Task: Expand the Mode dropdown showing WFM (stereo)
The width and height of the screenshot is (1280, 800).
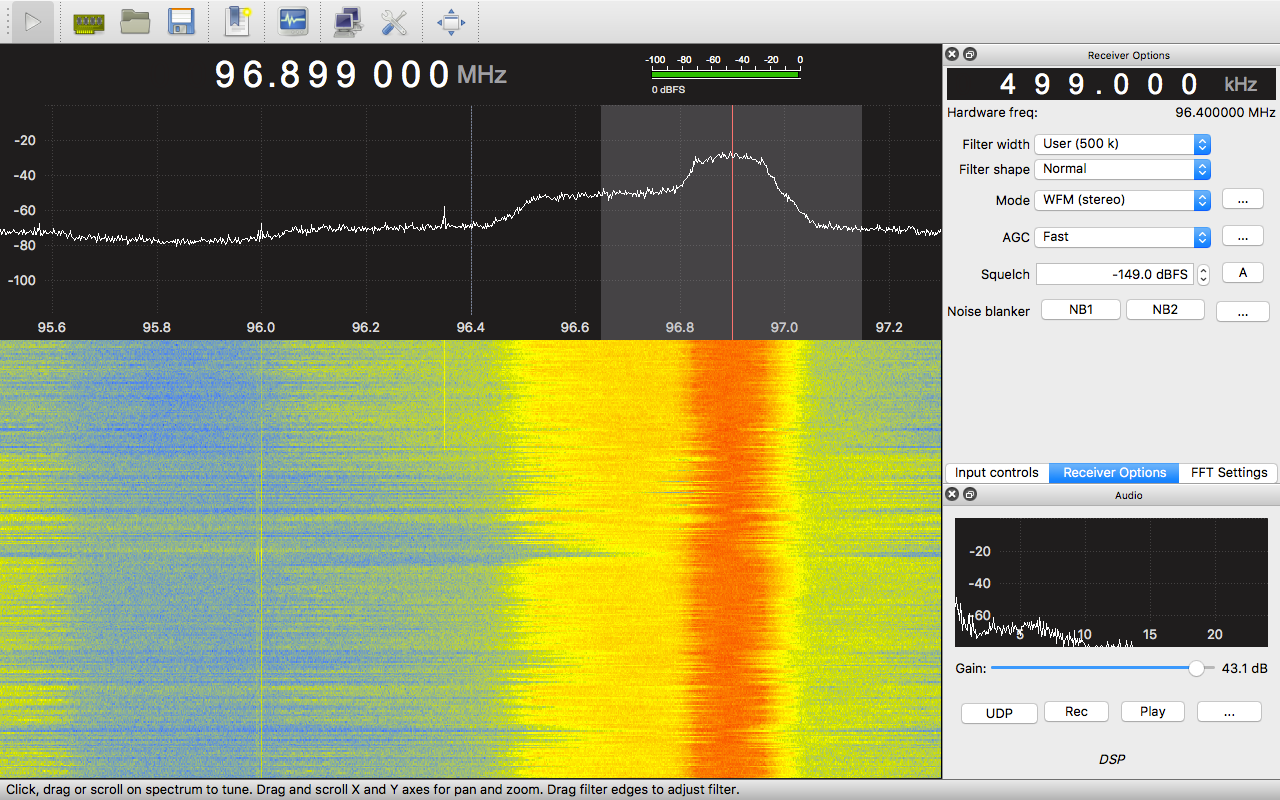Action: [x=1122, y=200]
